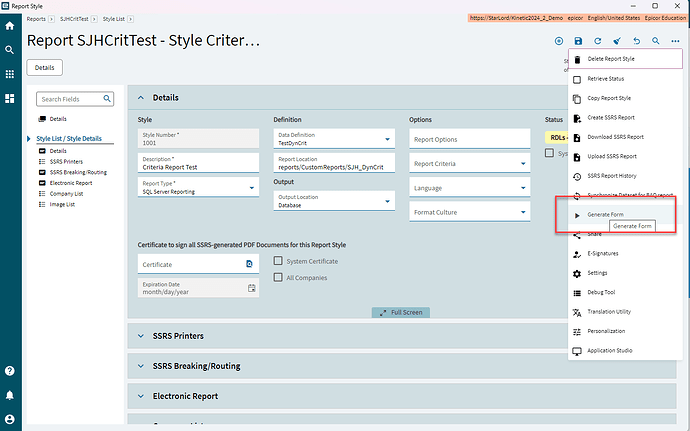Go to the Style List breadcrumb link
This screenshot has height=431, width=690.
point(114,19)
